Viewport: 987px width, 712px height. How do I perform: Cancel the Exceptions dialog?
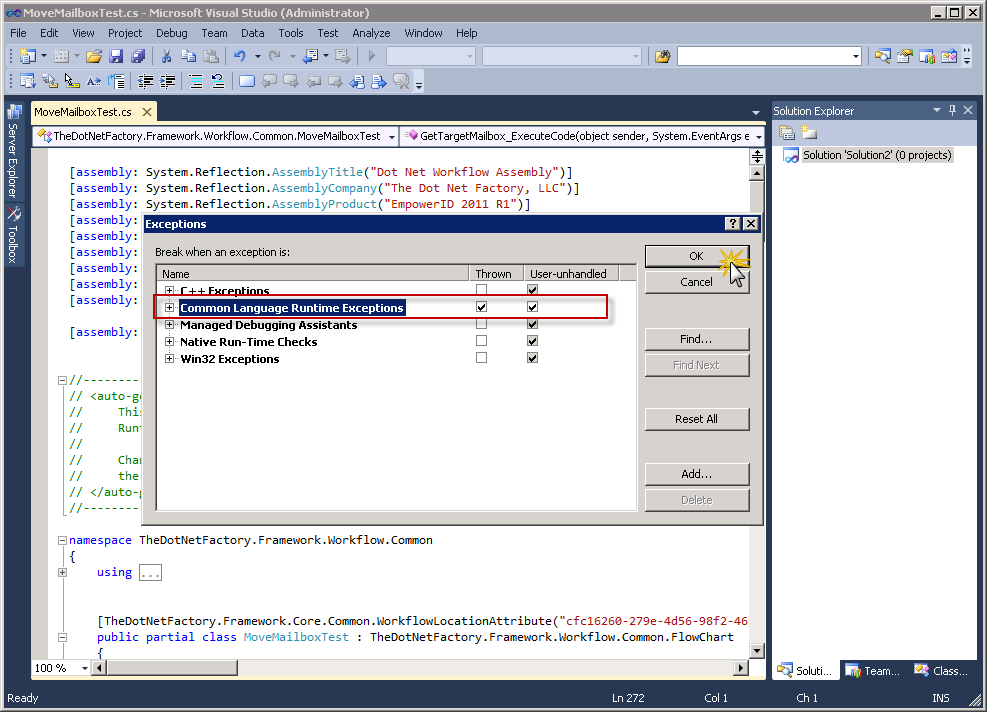pos(697,282)
